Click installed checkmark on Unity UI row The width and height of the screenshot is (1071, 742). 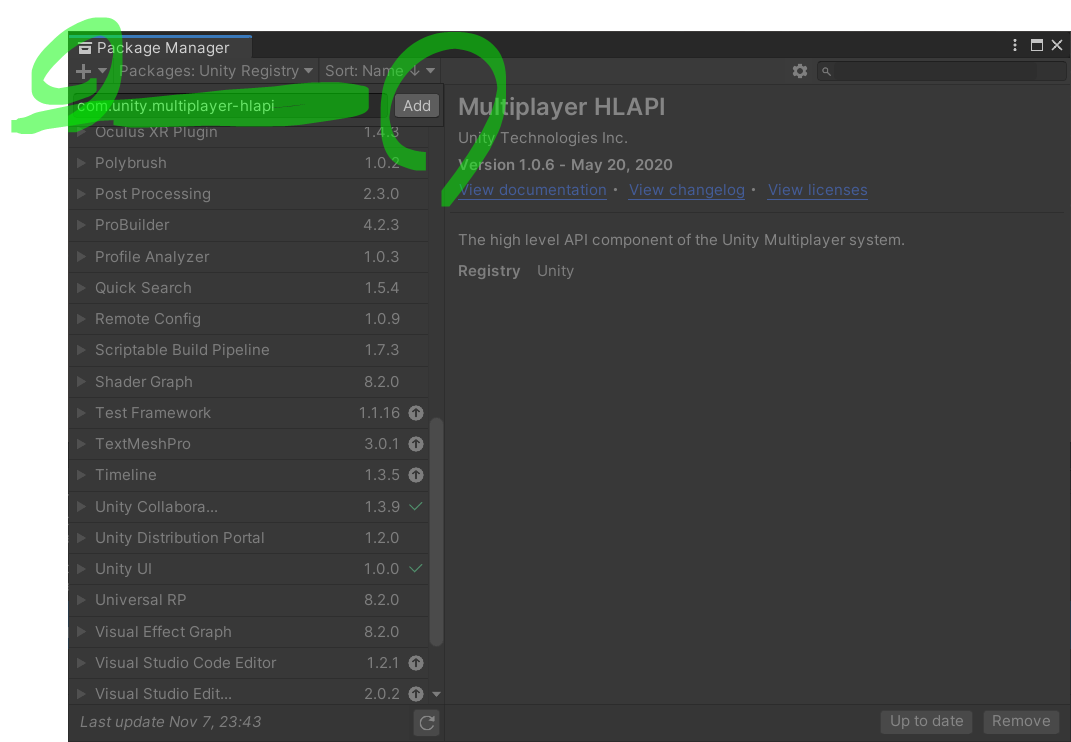(x=416, y=568)
